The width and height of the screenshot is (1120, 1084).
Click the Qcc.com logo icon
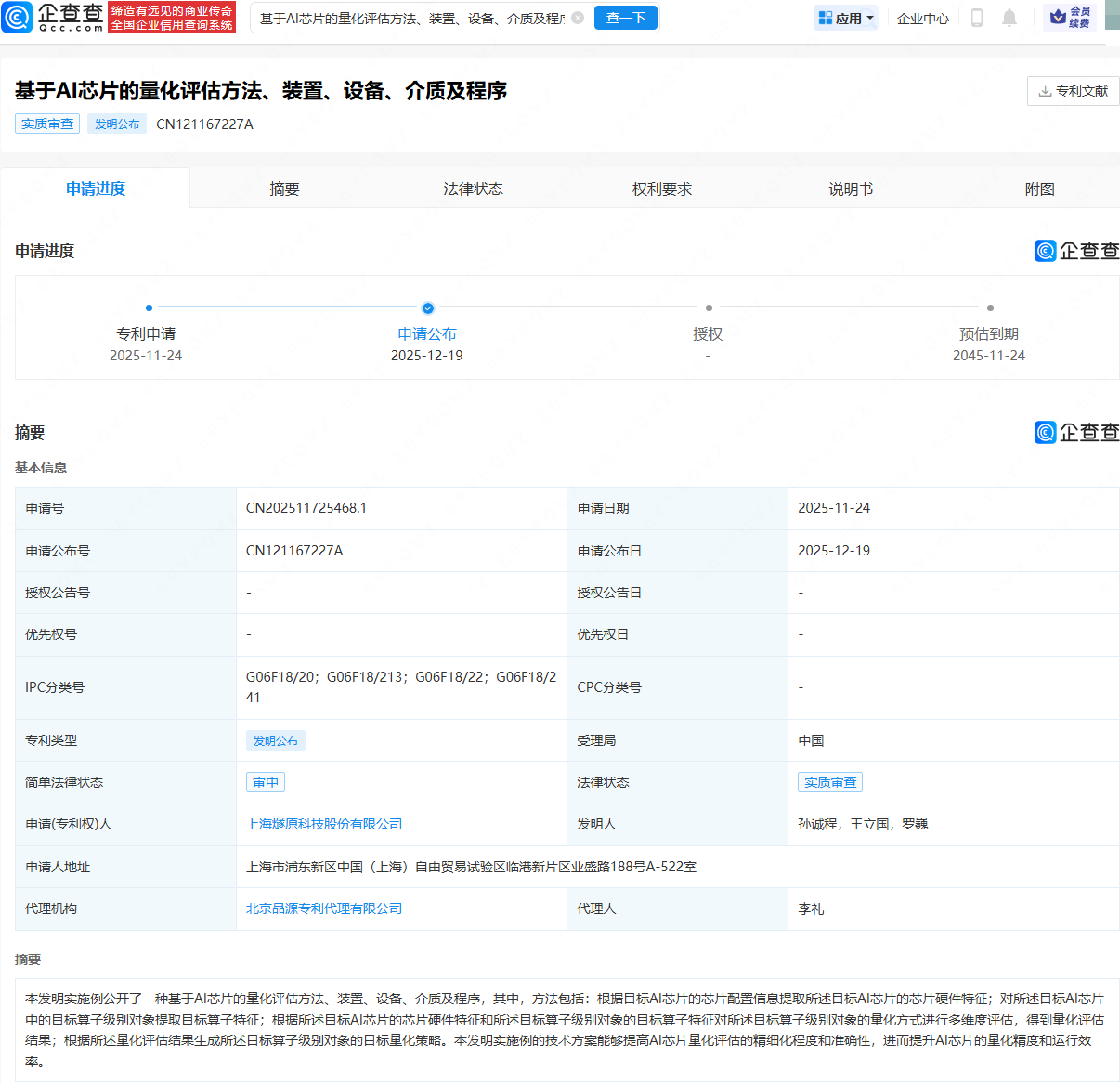coord(17,18)
